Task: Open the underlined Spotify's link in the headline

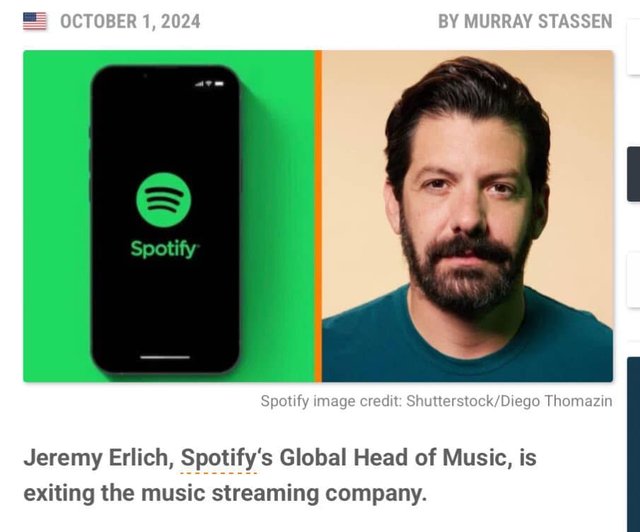Action: (218, 458)
